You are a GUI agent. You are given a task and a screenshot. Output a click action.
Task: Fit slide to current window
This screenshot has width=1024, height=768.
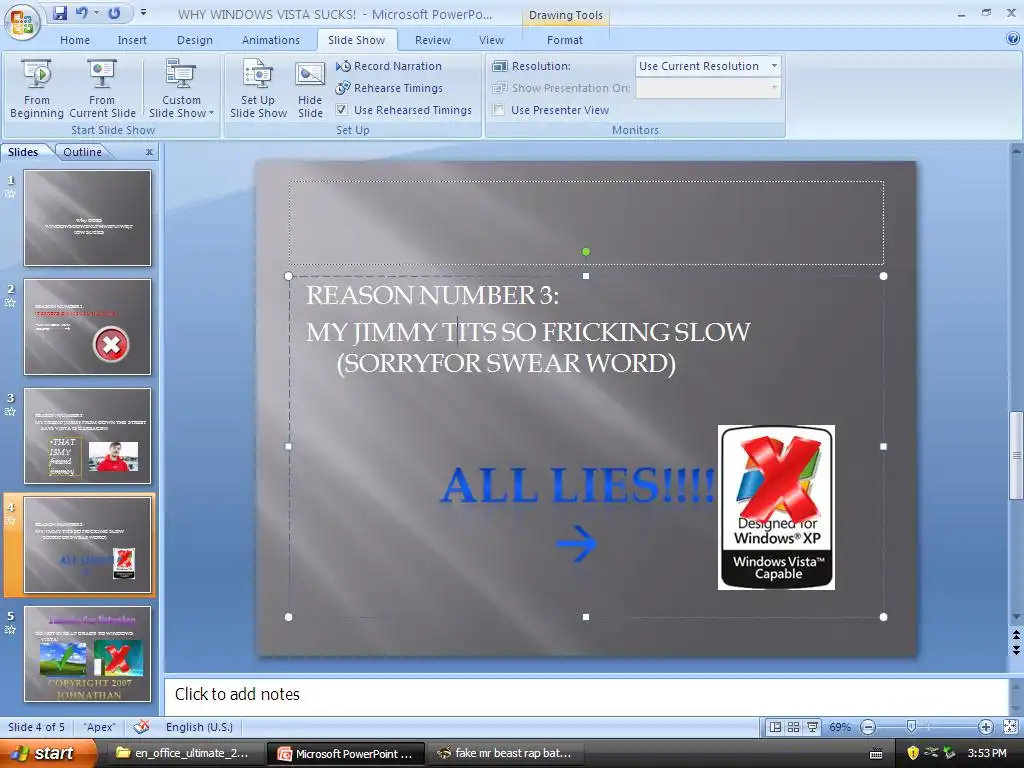[x=1010, y=727]
